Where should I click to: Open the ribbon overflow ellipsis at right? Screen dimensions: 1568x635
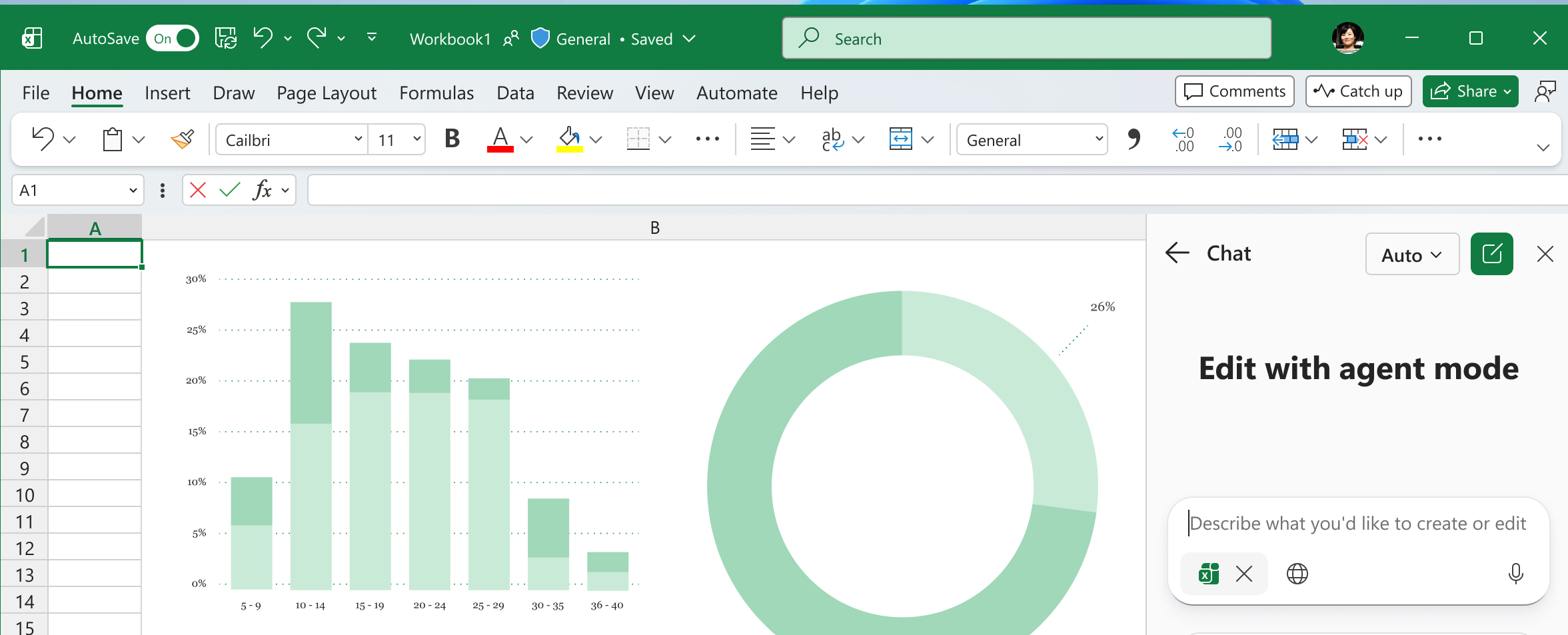click(1429, 139)
